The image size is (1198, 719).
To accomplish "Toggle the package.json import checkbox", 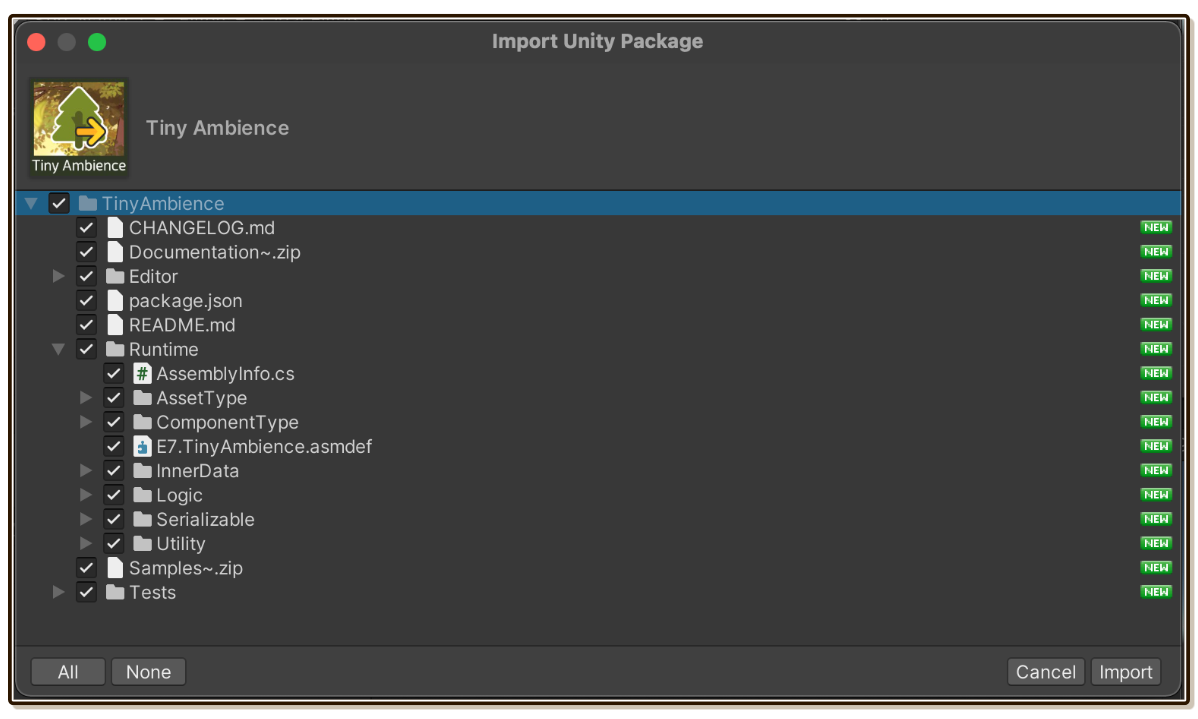I will [x=86, y=300].
